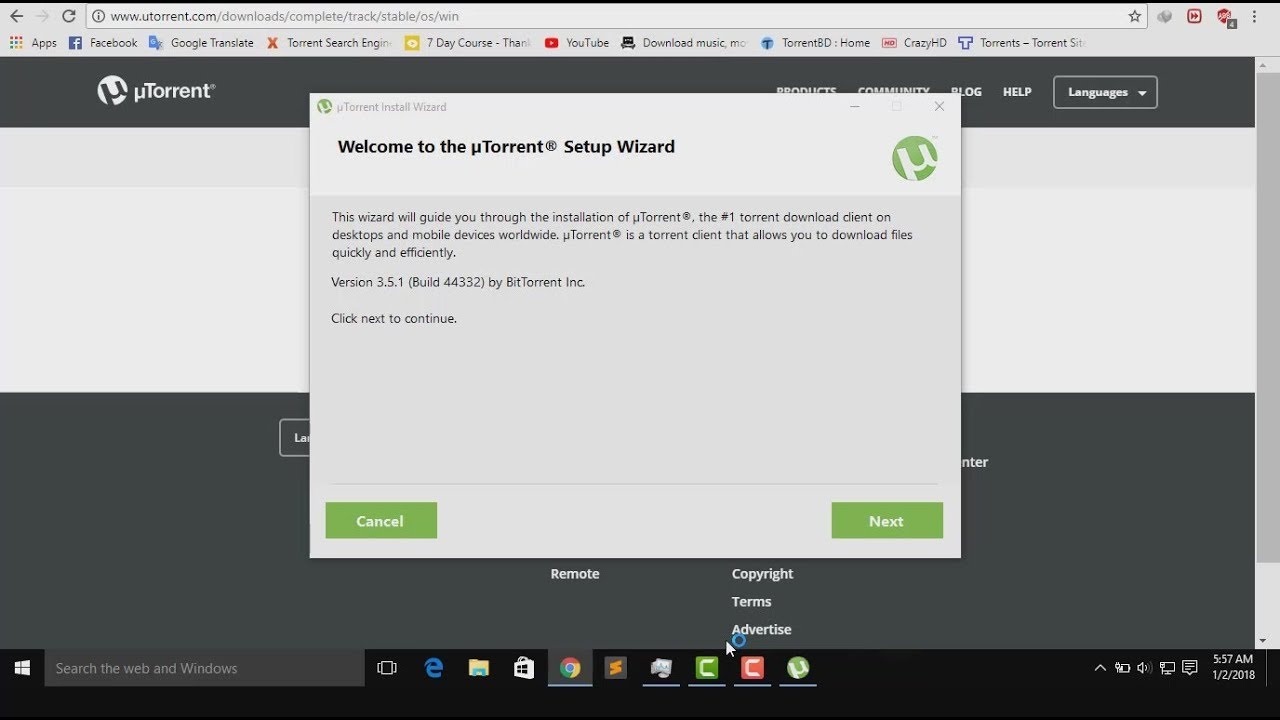Click the gray installer icon in the taskbar

tap(661, 668)
